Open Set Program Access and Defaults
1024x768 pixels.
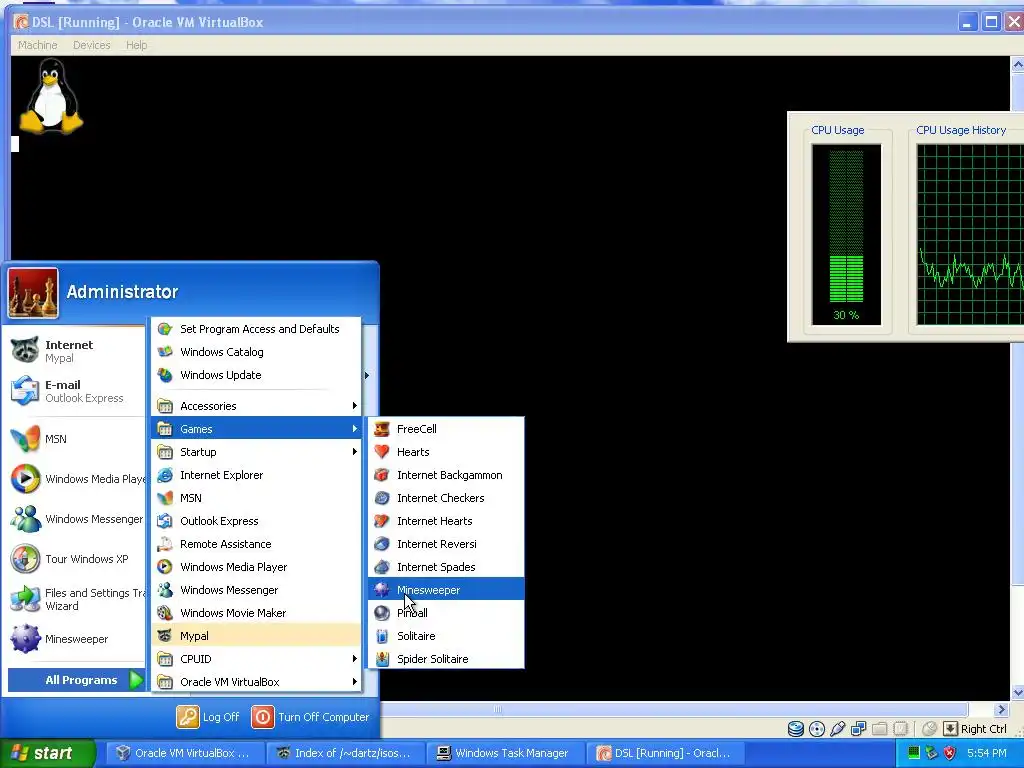(256, 329)
